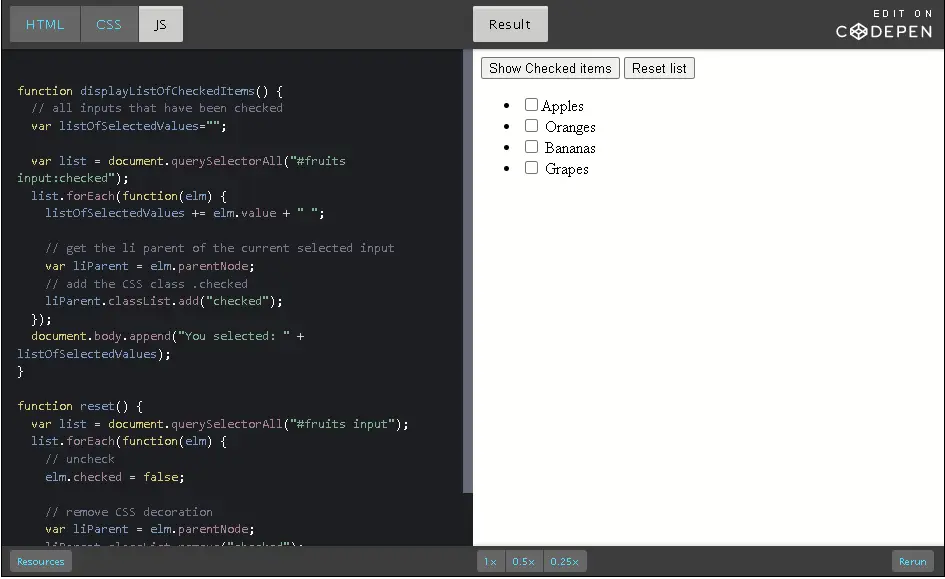The image size is (945, 579).
Task: Open the Result tab
Action: [510, 25]
